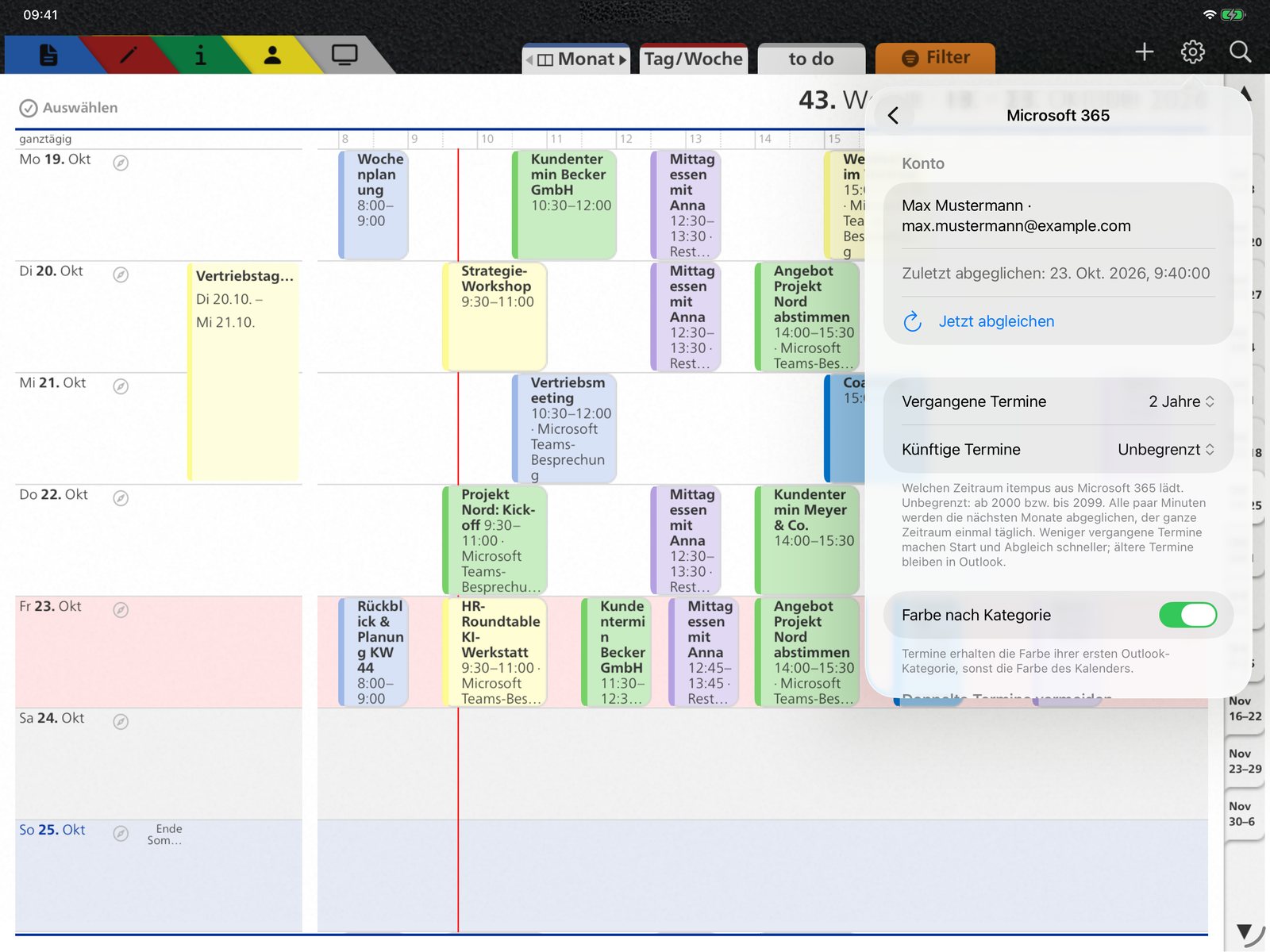Open settings gear icon
The image size is (1270, 952).
coord(1192,52)
